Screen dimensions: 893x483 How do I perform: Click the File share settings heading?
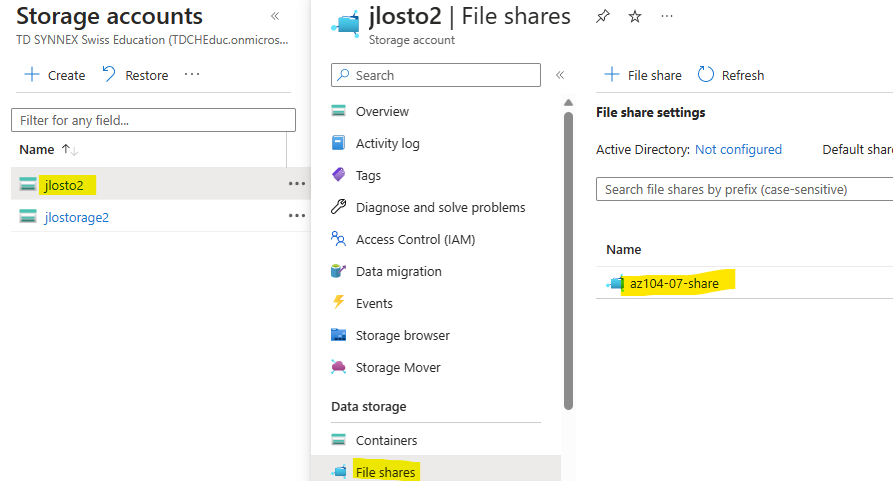[650, 112]
